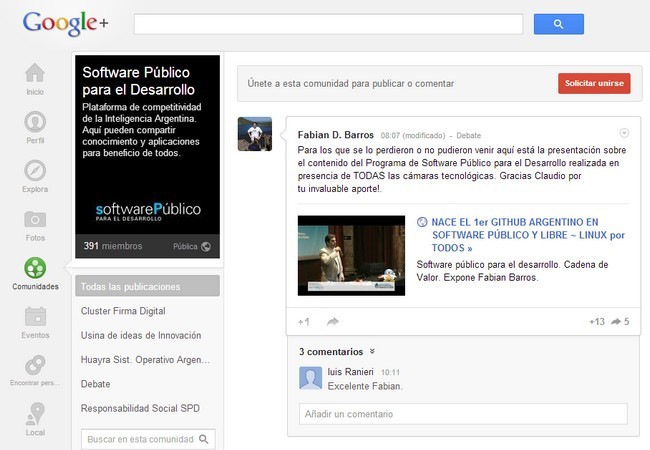Screen dimensions: 650x450
Task: Click the Solicitar unirse button
Action: point(594,83)
